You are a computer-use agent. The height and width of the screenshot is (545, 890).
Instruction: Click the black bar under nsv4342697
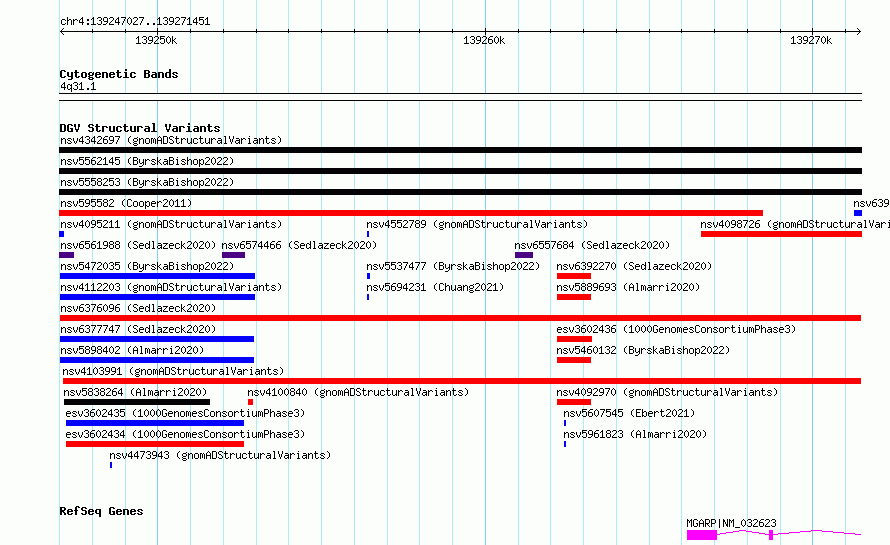pyautogui.click(x=460, y=150)
